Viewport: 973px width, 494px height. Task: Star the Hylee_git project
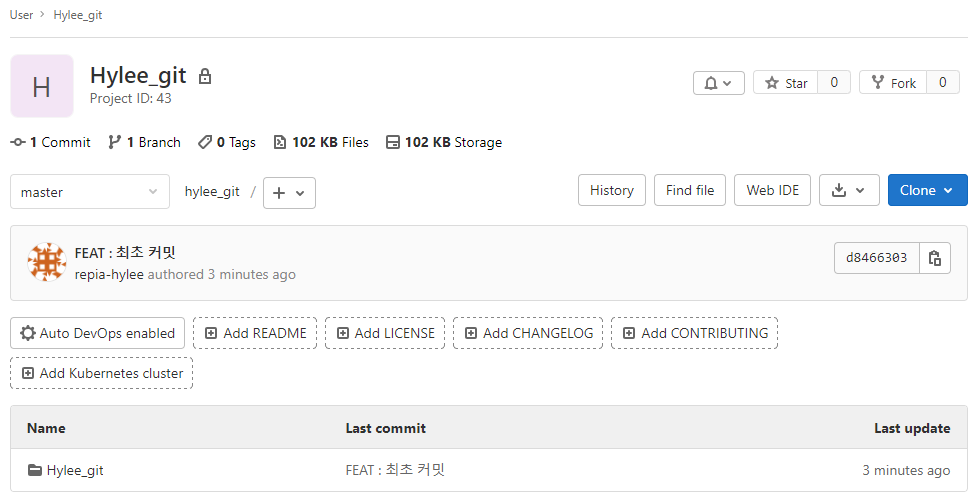point(786,83)
